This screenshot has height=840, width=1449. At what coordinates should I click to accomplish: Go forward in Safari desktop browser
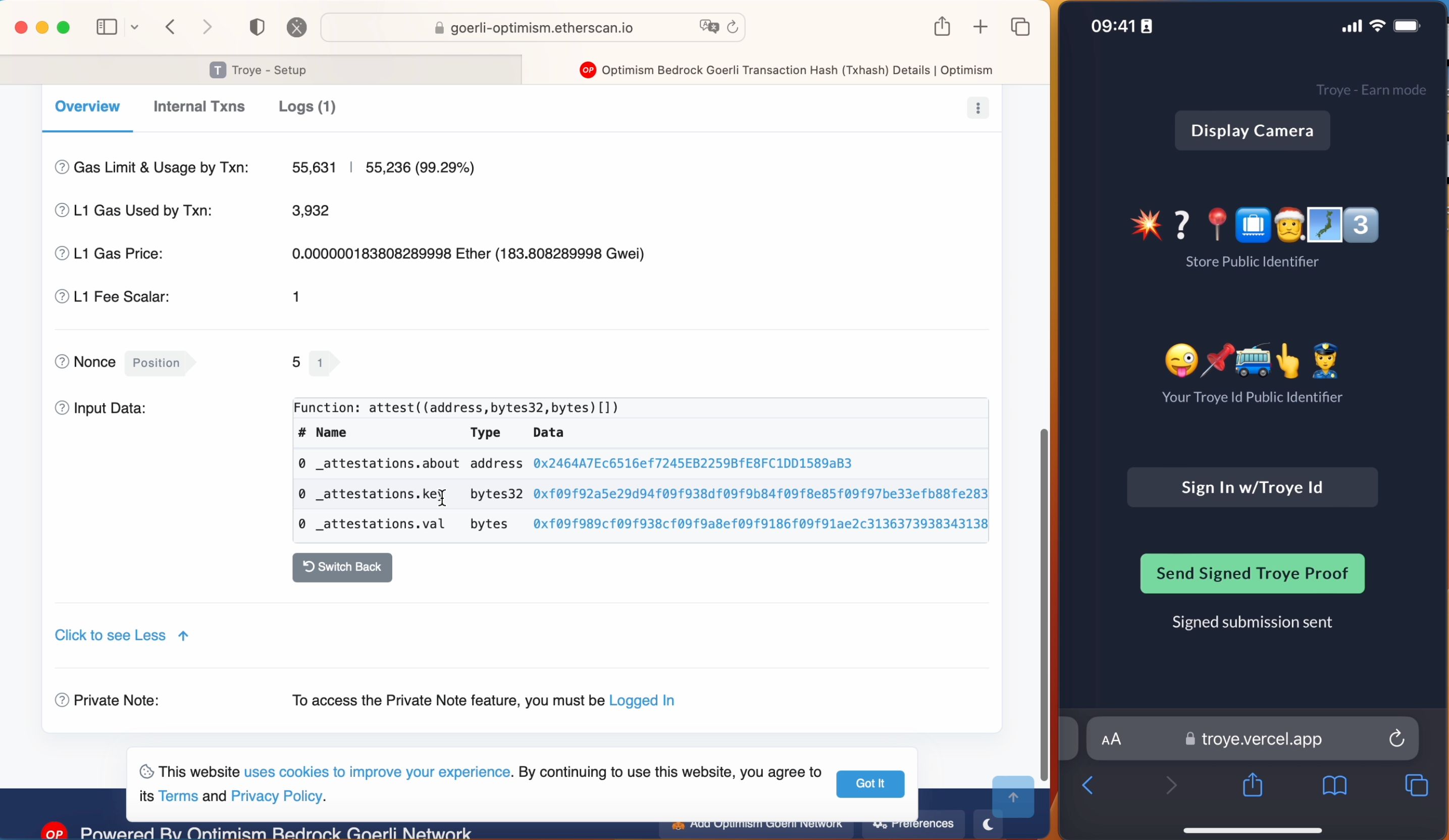pos(208,27)
